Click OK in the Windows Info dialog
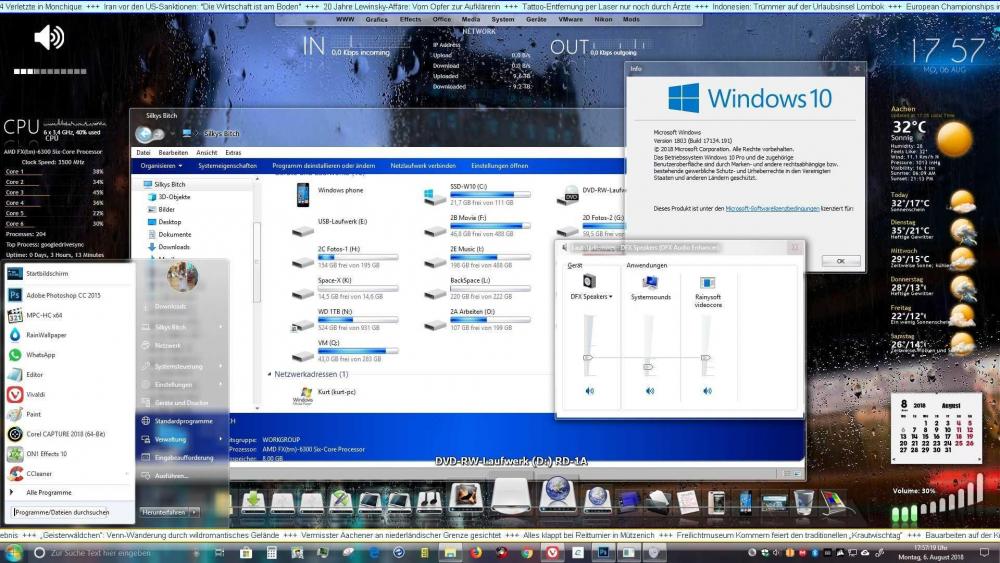1000x563 pixels. (840, 260)
